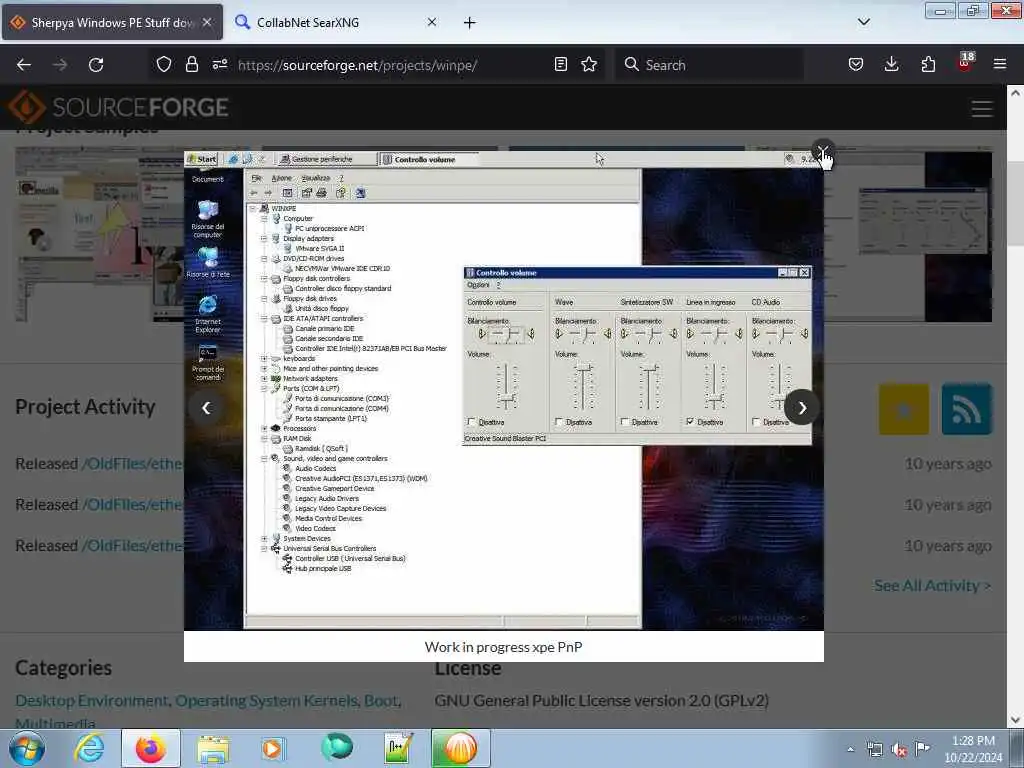The height and width of the screenshot is (768, 1024).
Task: Click the browser forward arrow
Action: (x=60, y=65)
